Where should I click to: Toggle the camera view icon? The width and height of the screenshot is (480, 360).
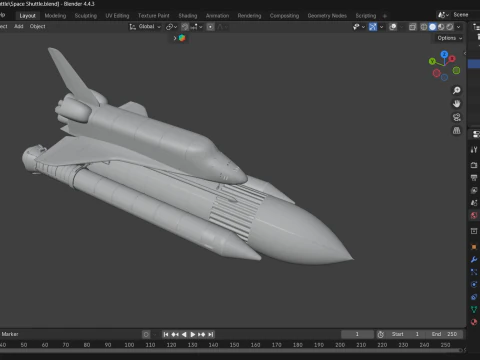pos(457,117)
